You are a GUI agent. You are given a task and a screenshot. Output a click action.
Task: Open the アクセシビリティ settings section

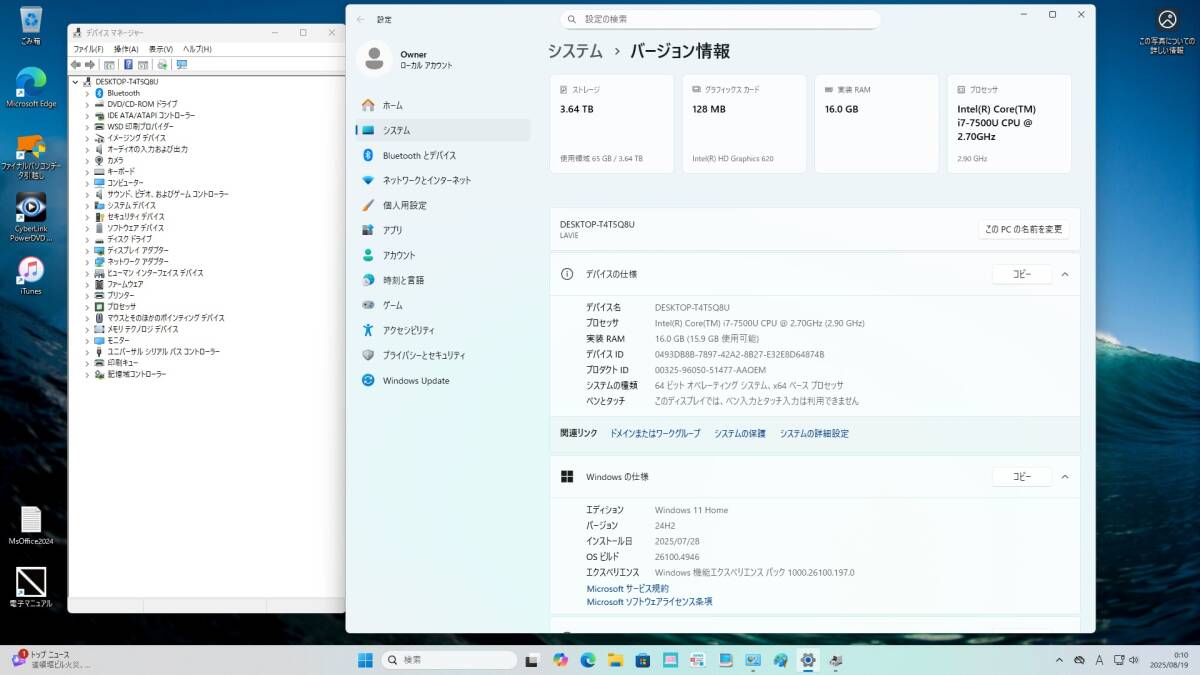pos(408,330)
